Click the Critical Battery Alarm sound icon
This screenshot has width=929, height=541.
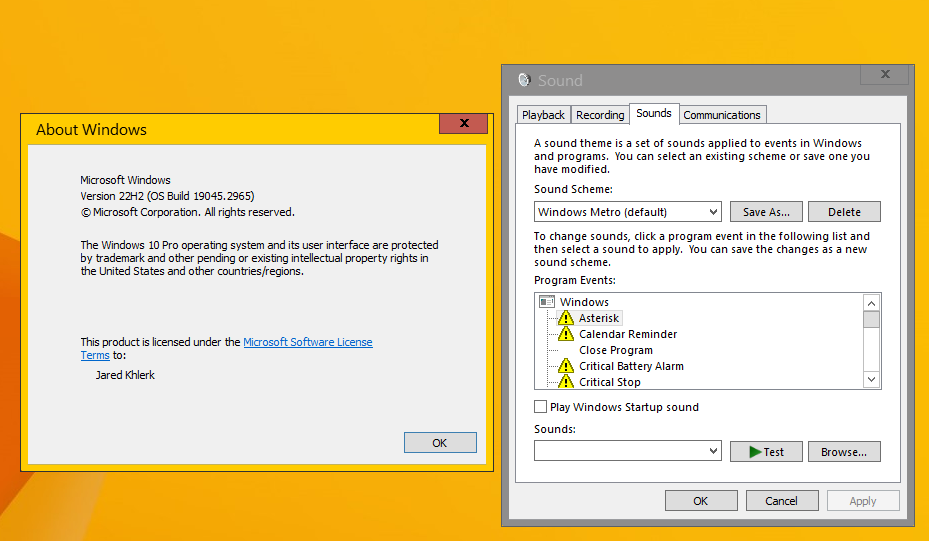[x=566, y=366]
